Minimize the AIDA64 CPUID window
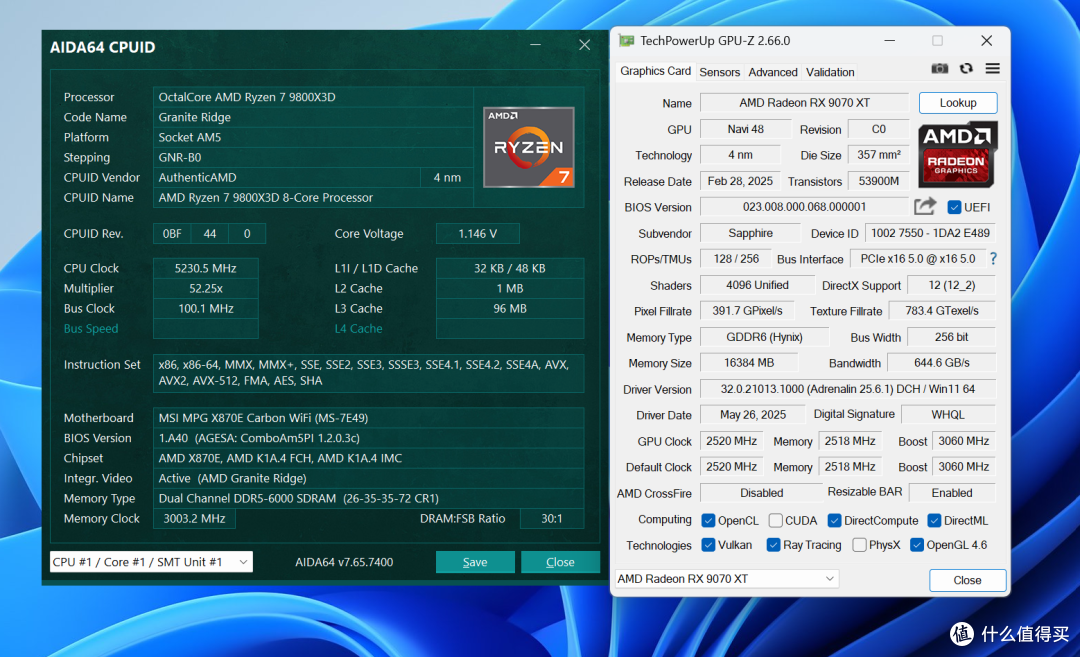Image resolution: width=1080 pixels, height=657 pixels. 535,45
